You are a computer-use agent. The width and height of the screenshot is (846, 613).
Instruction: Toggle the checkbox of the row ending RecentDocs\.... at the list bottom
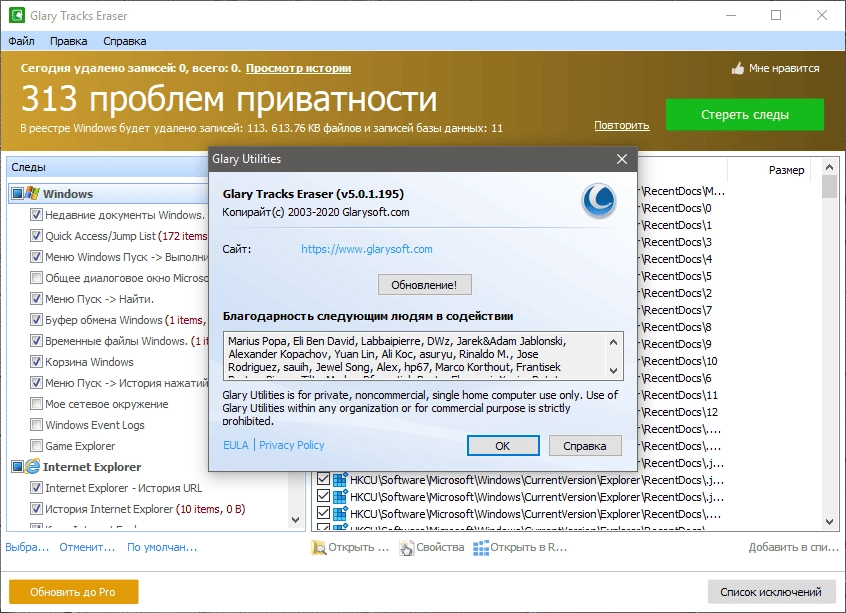coord(323,514)
